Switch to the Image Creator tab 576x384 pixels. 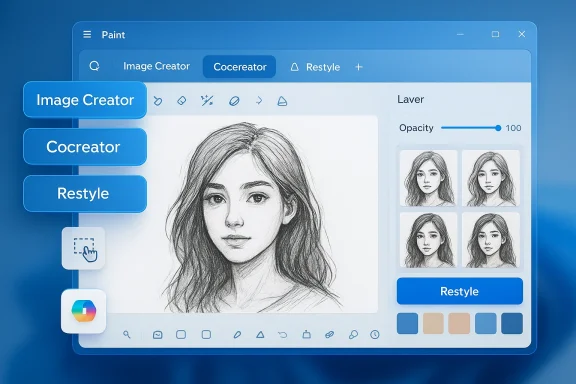click(x=156, y=66)
